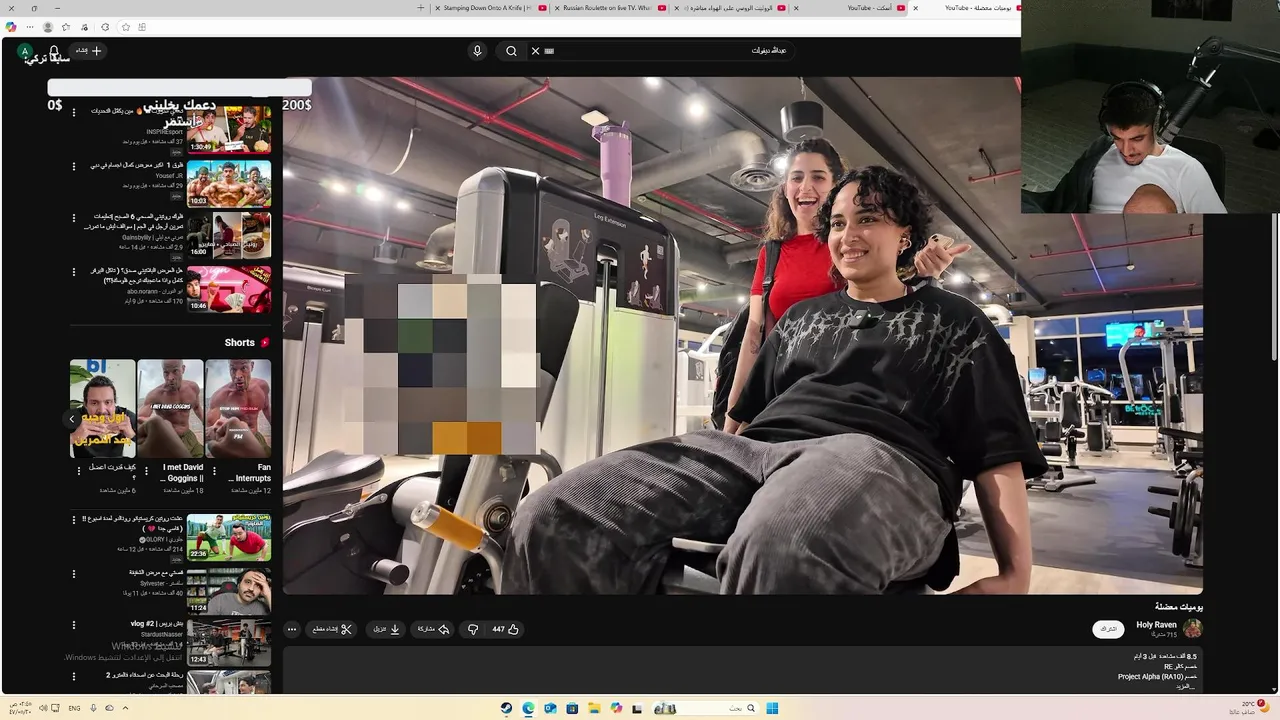
Task: Open the INSPIREsport video thumbnail lasting 1:30:49
Action: (x=229, y=129)
